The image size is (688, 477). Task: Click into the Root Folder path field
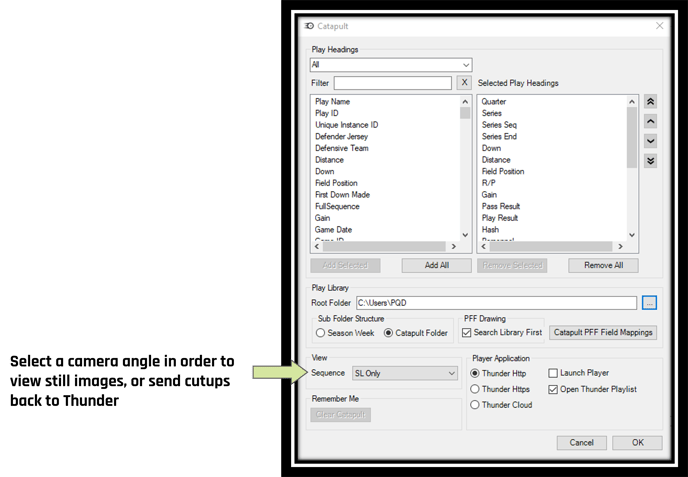click(x=496, y=303)
